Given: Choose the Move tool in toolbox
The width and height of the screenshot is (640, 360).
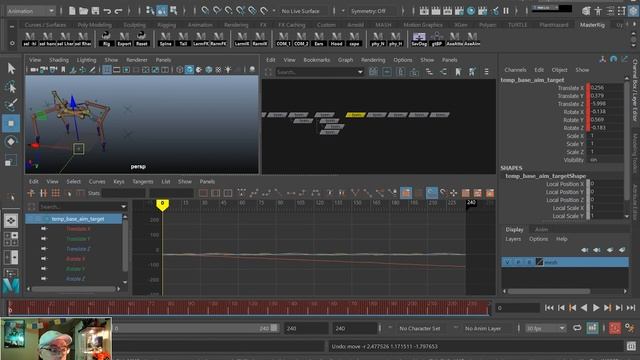Looking at the screenshot, I should point(11,123).
